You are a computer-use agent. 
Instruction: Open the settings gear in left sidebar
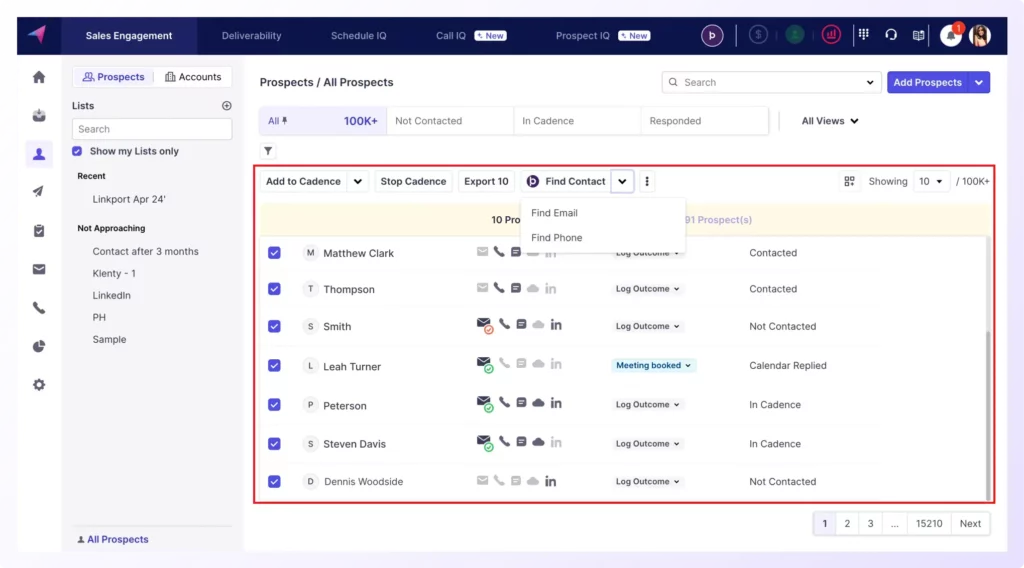point(39,385)
